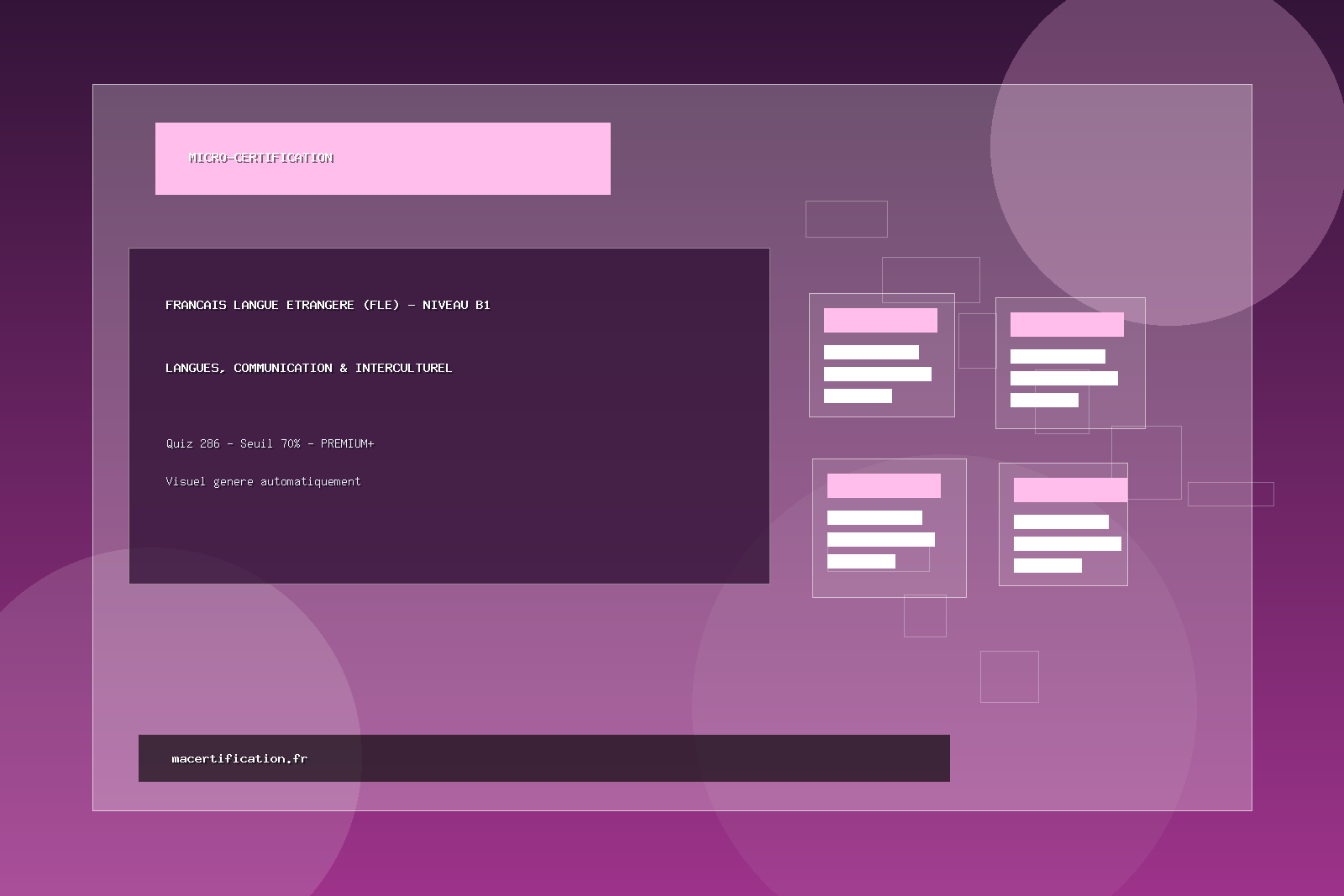1344x896 pixels.
Task: Click the shortest white bar in top-left card
Action: point(858,396)
